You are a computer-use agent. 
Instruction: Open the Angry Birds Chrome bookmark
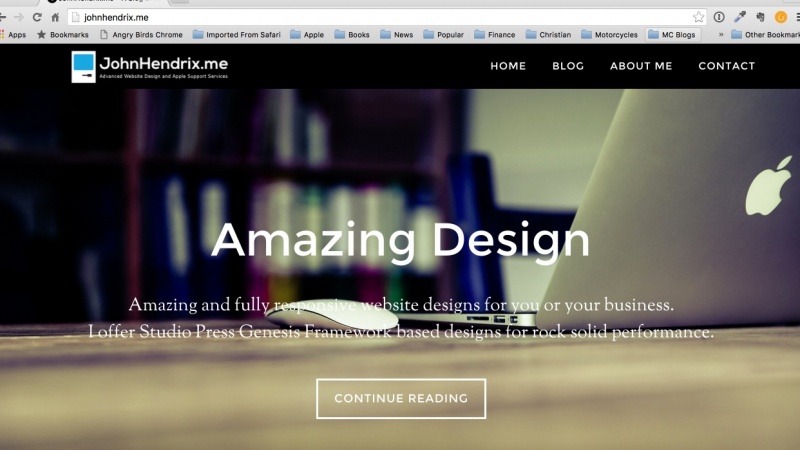point(141,35)
